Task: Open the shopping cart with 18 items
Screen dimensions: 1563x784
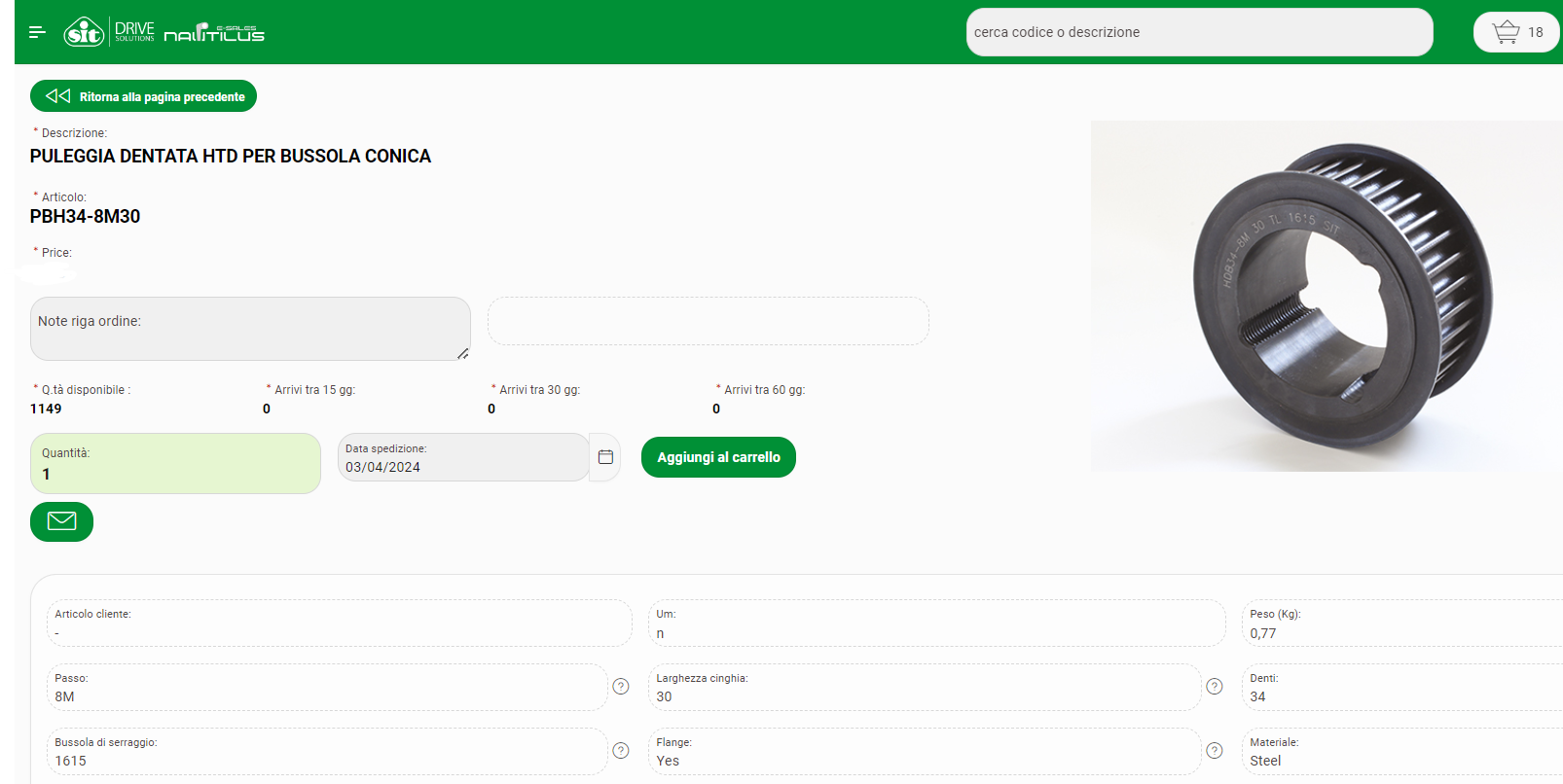Action: coord(1515,32)
